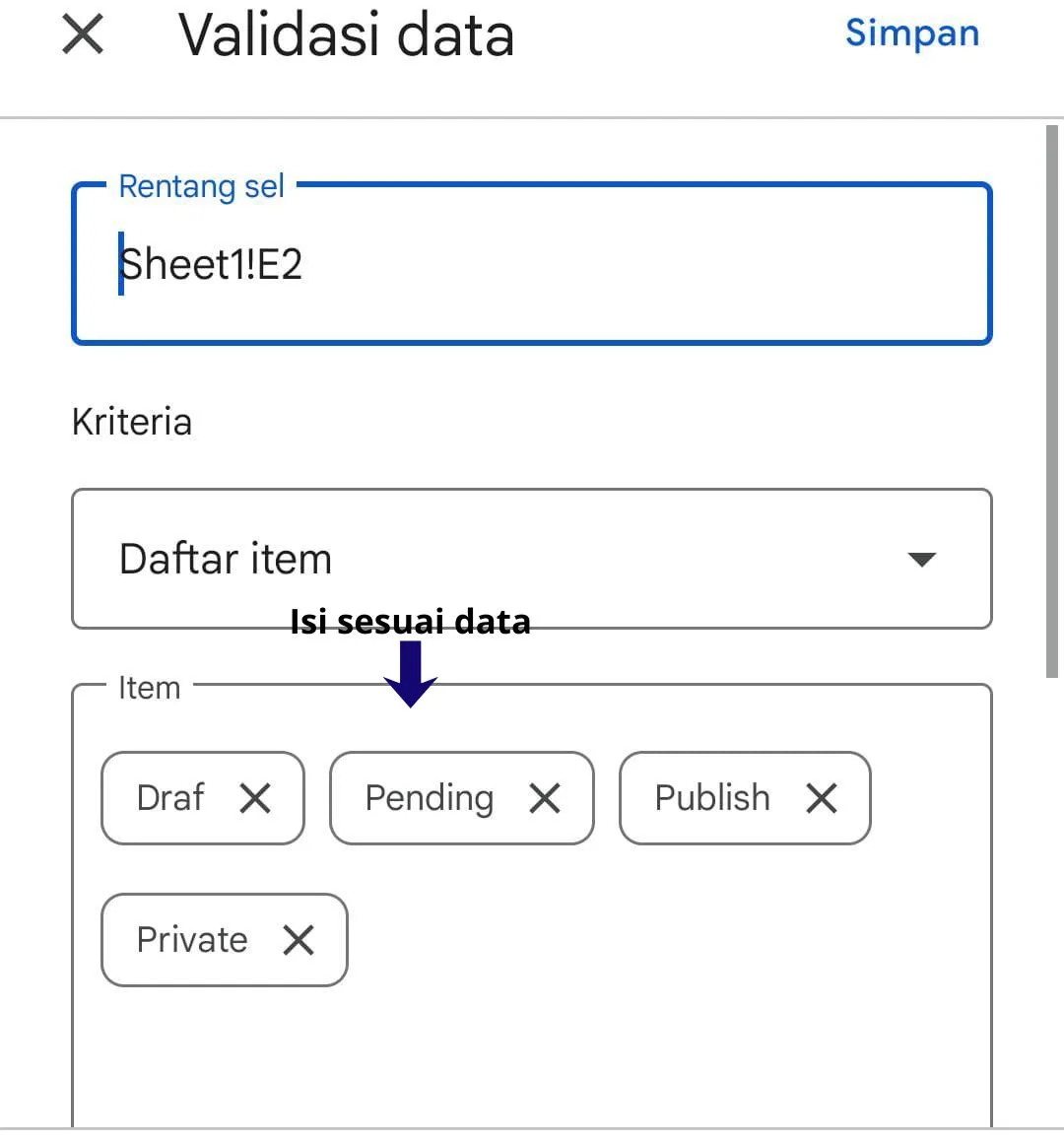This screenshot has height=1142, width=1064.
Task: Click the vertical scrollbar on the right
Action: 1051,394
